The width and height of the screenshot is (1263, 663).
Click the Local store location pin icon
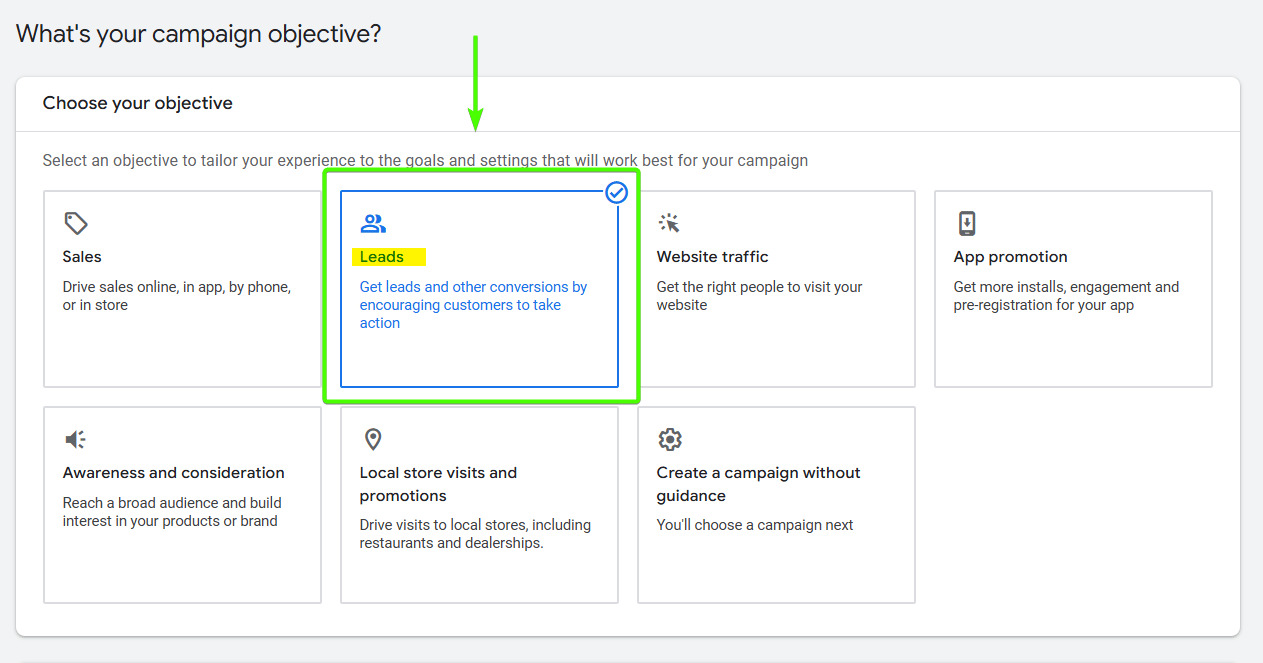[373, 439]
